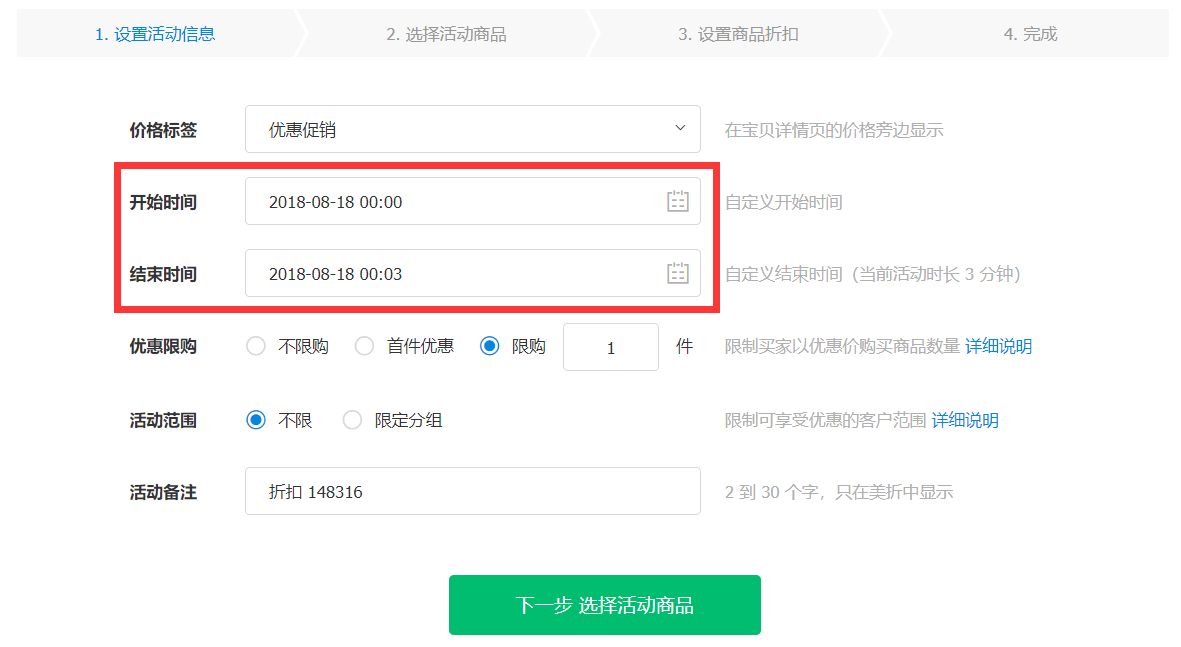Select the 限购 radio option
The width and height of the screenshot is (1181, 647).
point(490,346)
